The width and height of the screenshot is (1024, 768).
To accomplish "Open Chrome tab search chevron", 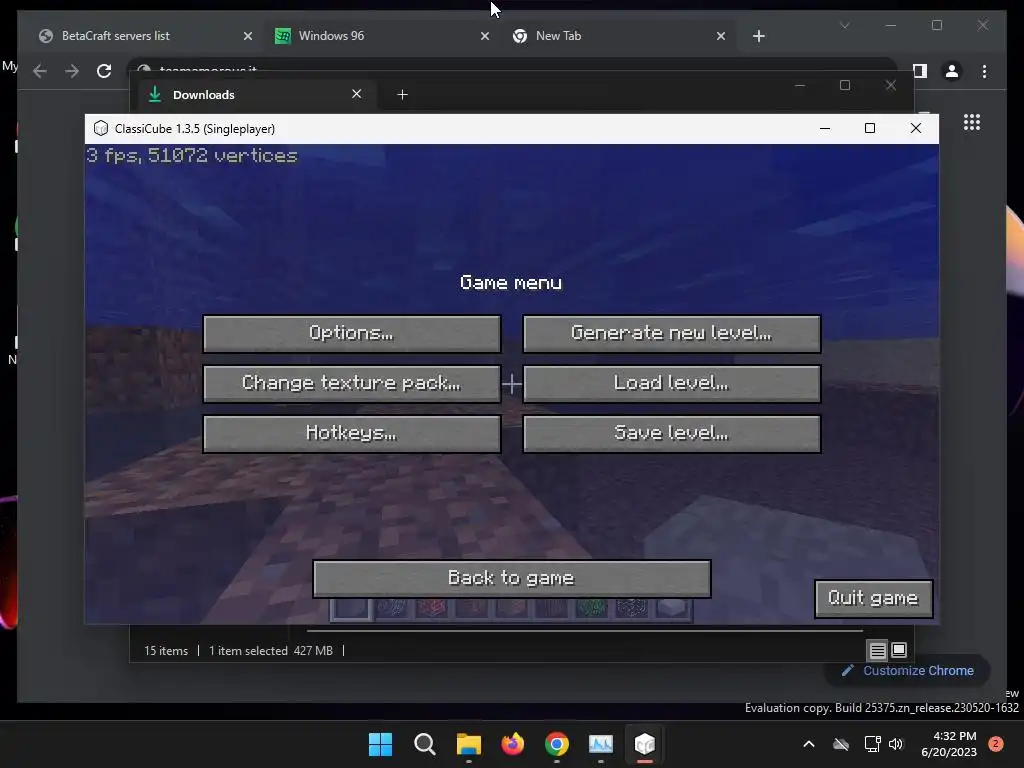I will tap(845, 25).
